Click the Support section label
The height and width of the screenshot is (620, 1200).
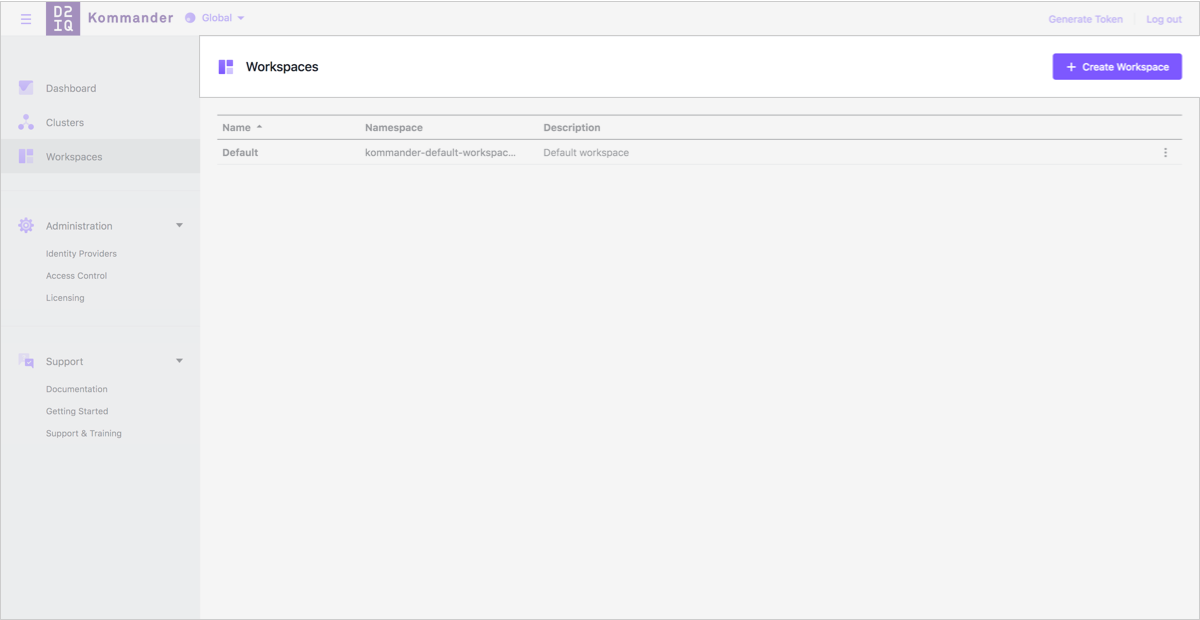pyautogui.click(x=64, y=362)
